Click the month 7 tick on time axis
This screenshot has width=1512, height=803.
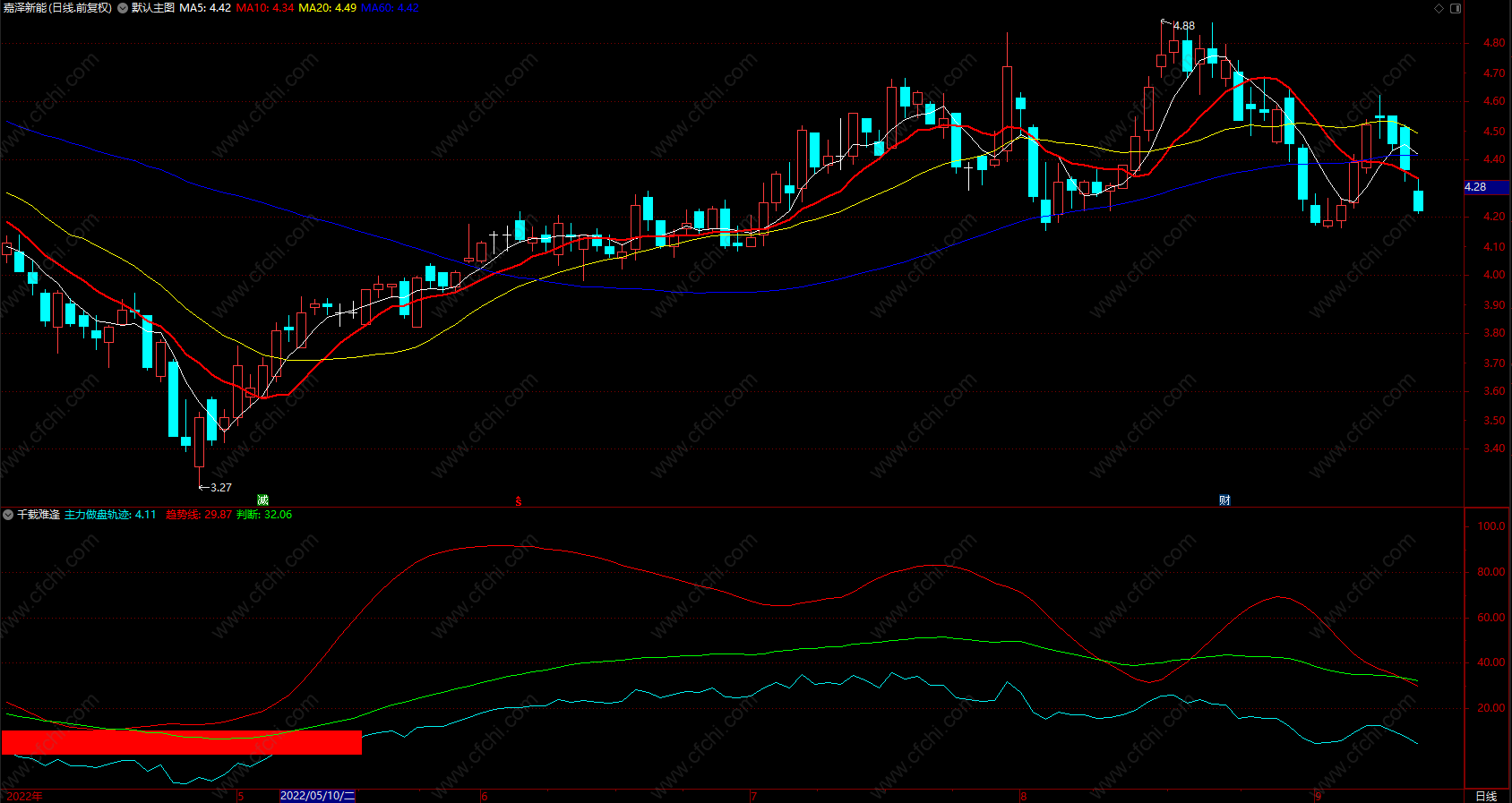[754, 796]
